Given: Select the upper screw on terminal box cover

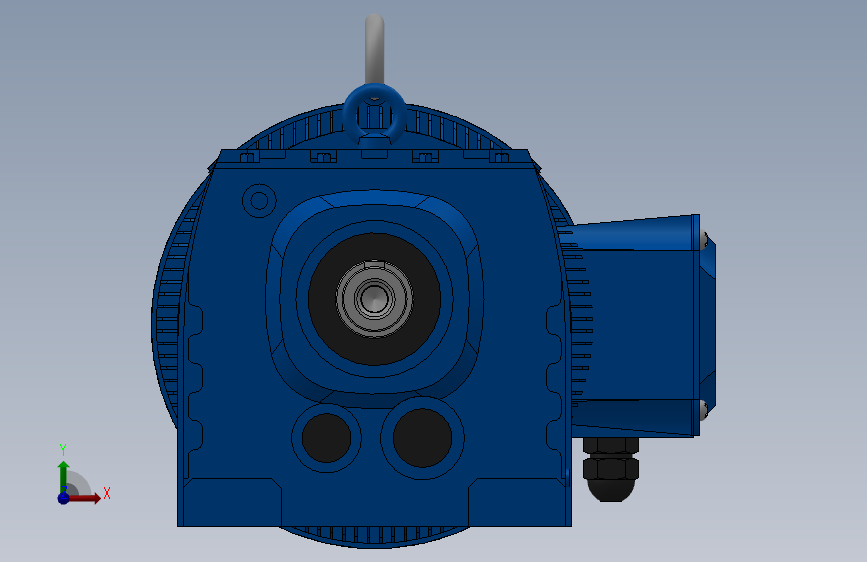Looking at the screenshot, I should (704, 240).
